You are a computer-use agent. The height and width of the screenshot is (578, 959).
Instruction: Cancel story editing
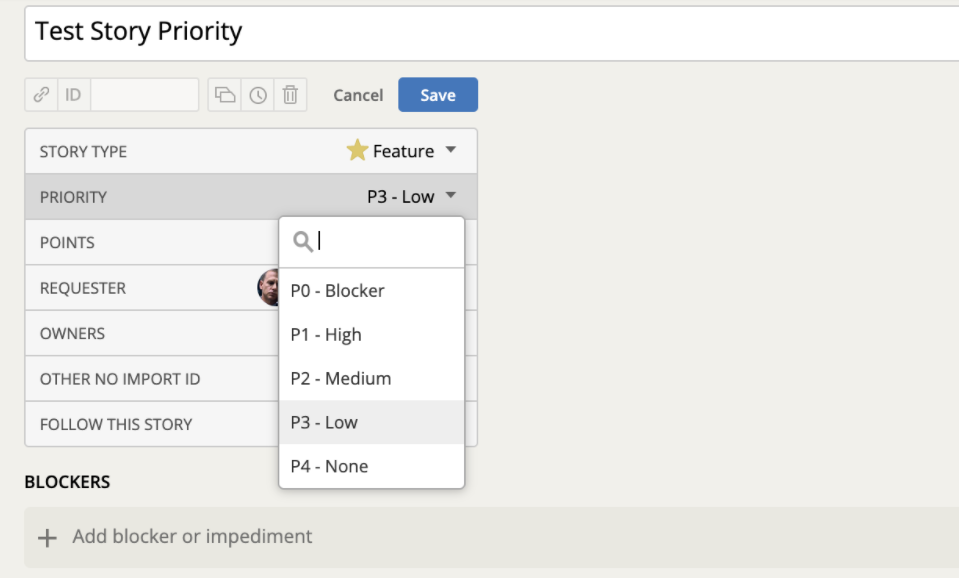358,95
